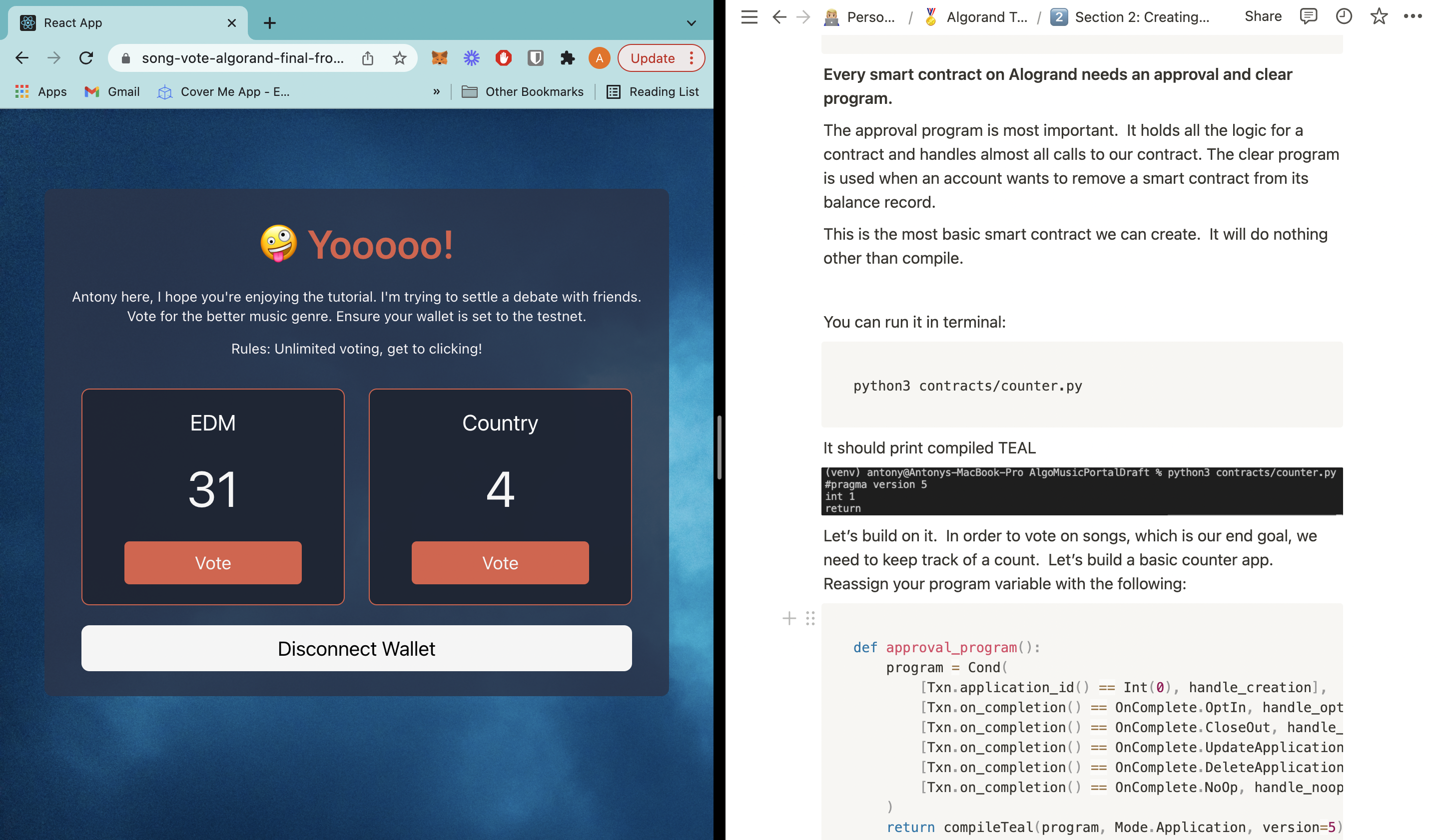
Task: Click the Chrome forward arrow button
Action: click(53, 57)
